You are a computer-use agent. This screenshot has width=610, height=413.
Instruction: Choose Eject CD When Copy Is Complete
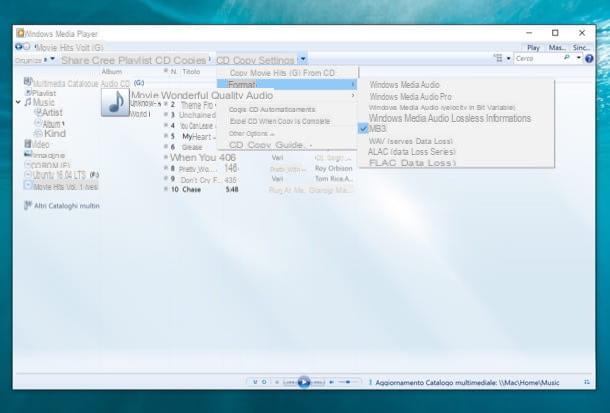(x=287, y=121)
